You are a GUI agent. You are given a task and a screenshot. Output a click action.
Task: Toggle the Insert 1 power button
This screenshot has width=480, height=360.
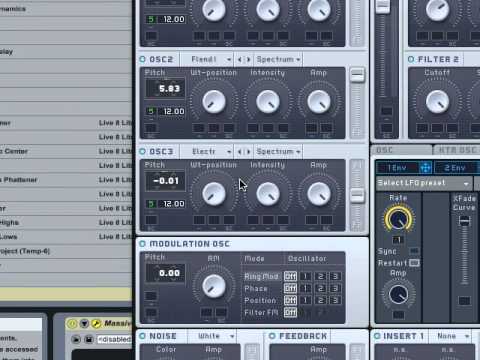pyautogui.click(x=377, y=336)
